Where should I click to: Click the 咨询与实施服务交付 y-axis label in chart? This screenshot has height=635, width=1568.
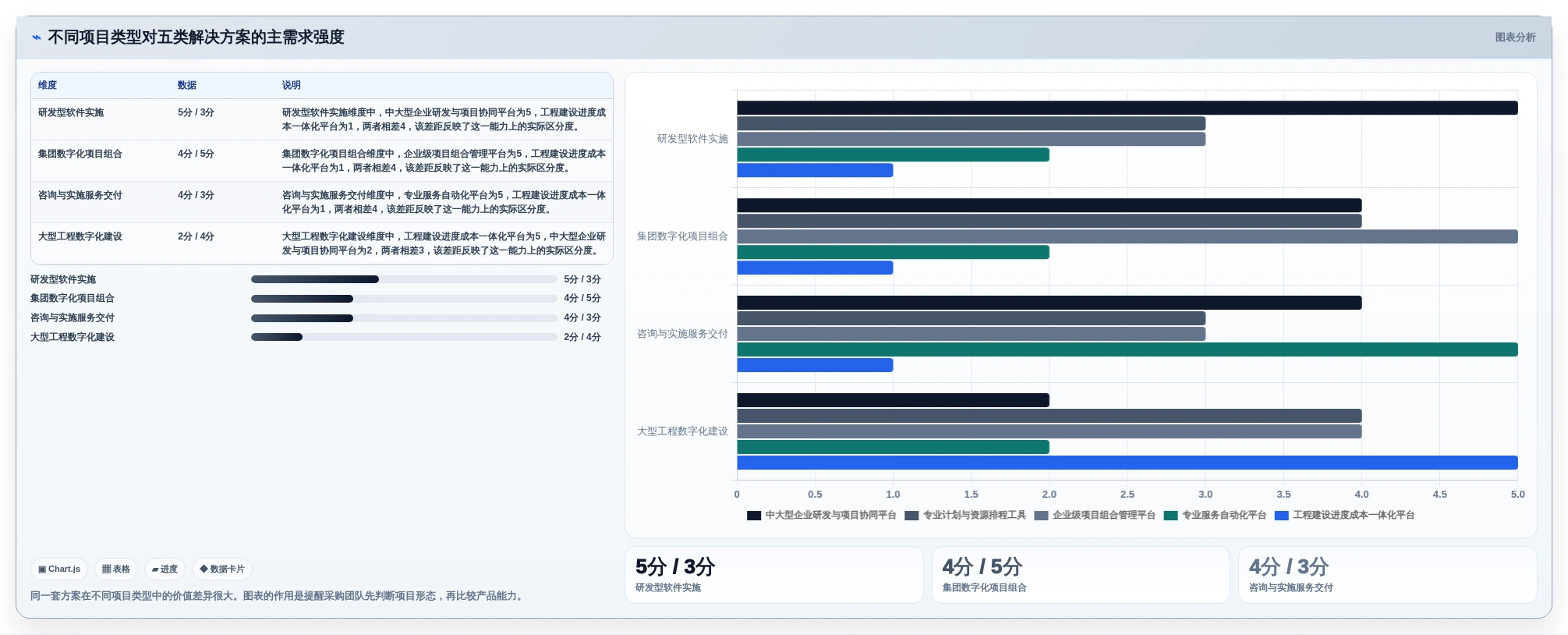coord(682,334)
